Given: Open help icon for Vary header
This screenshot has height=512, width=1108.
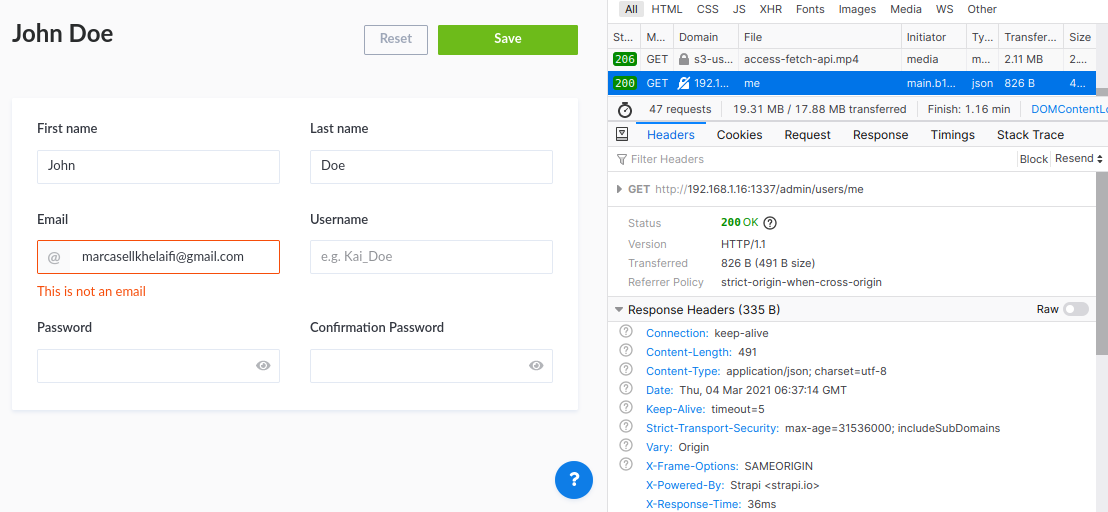Looking at the screenshot, I should 625,446.
